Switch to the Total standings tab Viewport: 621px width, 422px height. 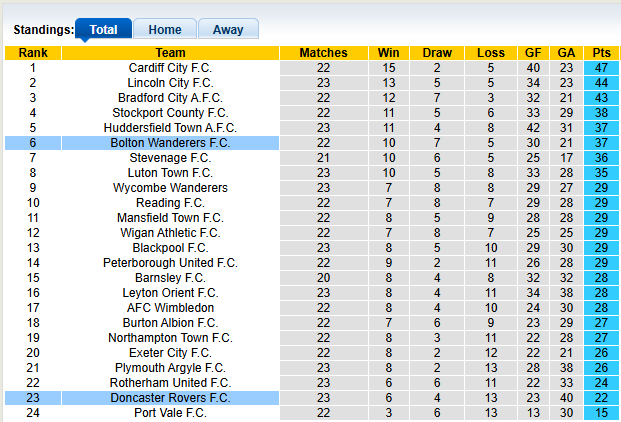pyautogui.click(x=103, y=30)
